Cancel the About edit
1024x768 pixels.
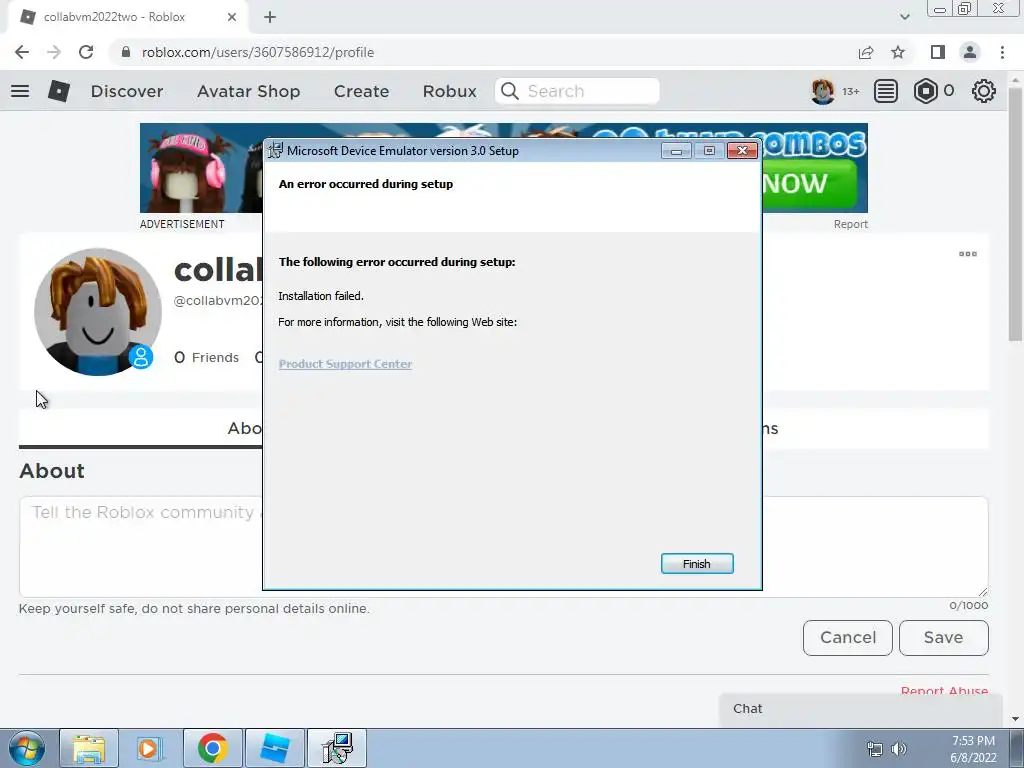pos(848,637)
